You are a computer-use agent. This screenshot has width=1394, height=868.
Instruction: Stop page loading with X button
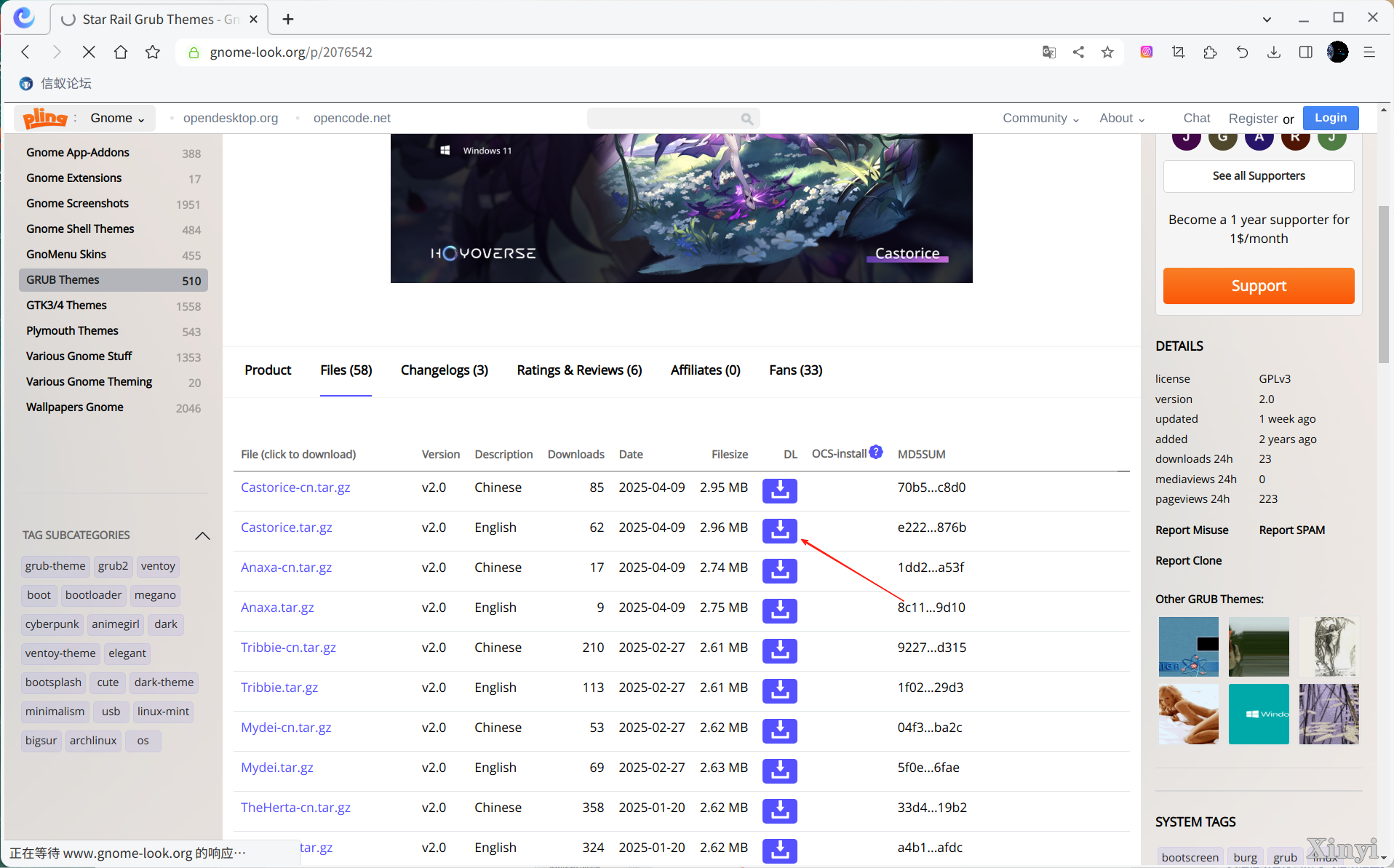click(89, 52)
